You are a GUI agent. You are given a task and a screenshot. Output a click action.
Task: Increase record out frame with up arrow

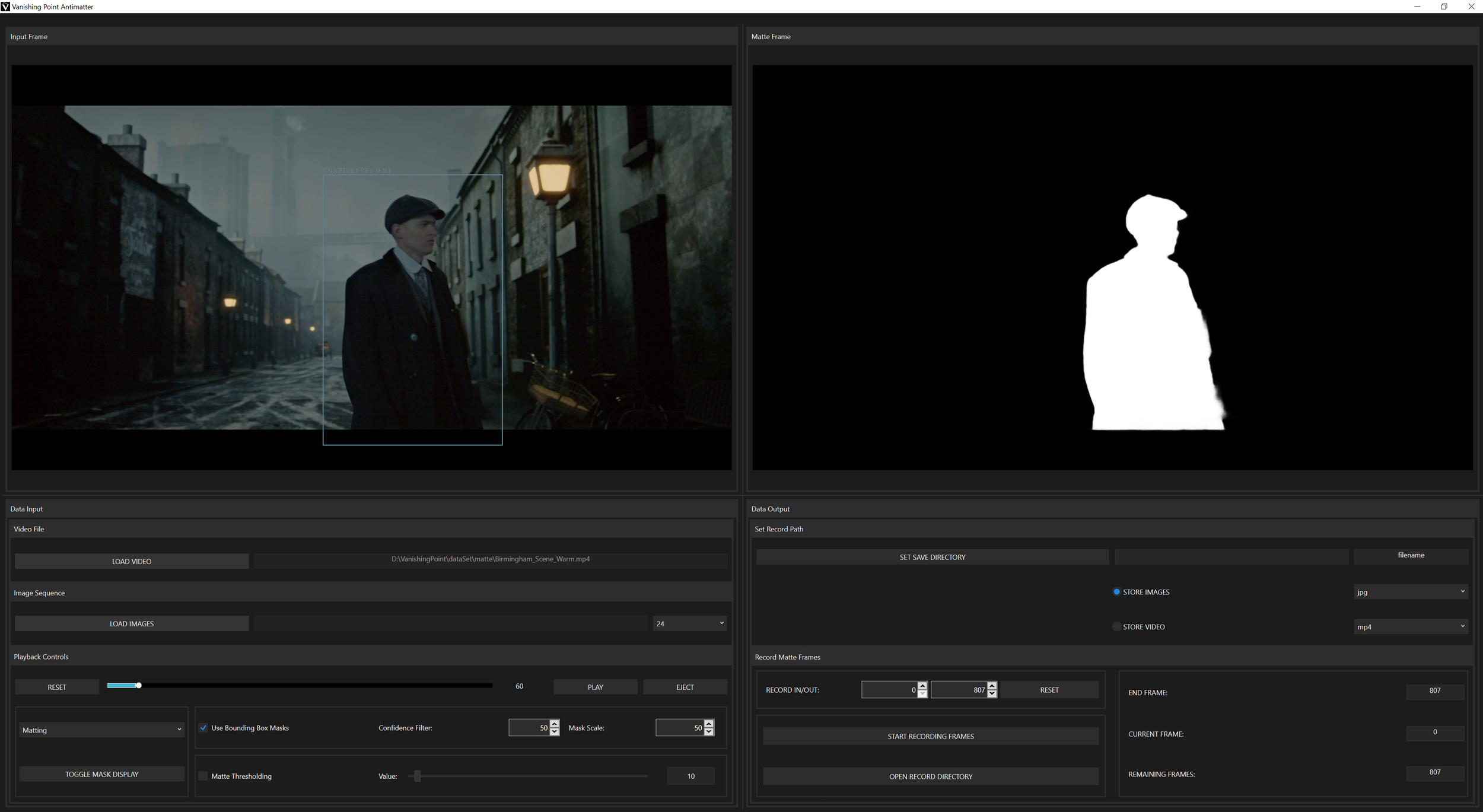point(992,686)
